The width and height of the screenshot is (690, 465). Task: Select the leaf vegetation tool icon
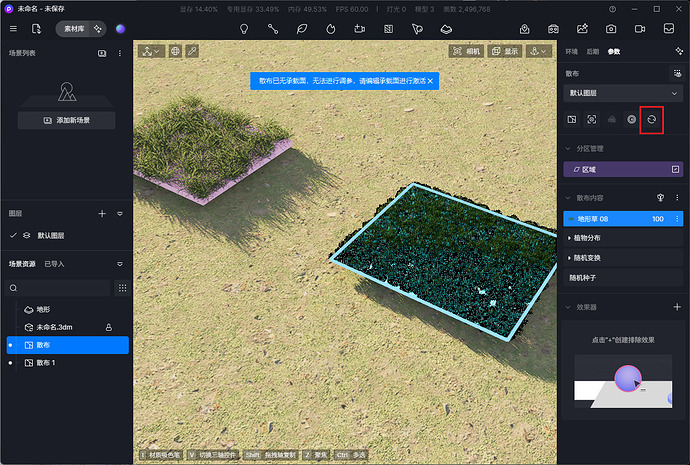point(302,29)
